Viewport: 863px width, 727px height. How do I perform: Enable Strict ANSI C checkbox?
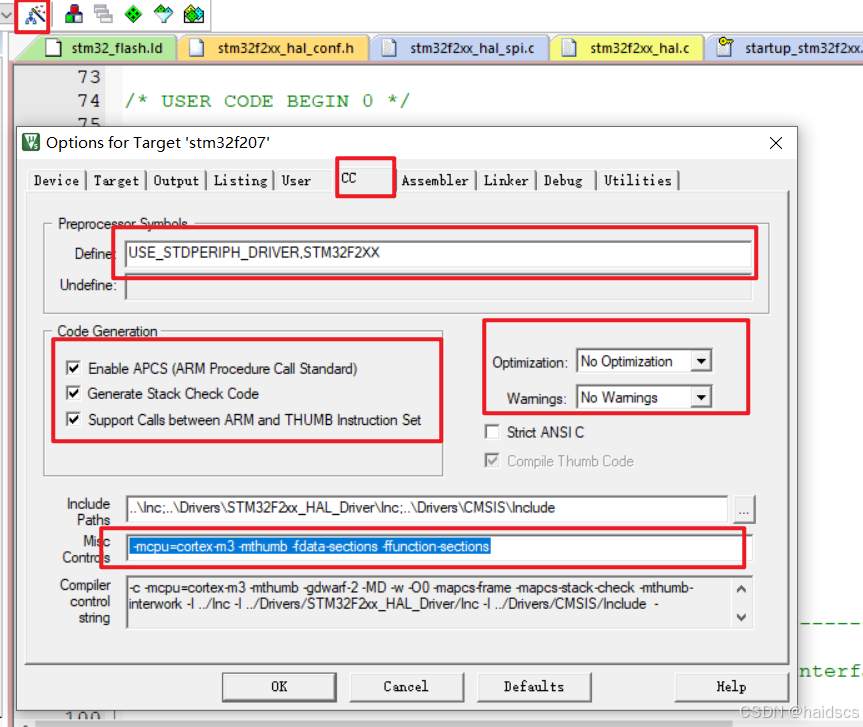point(492,432)
